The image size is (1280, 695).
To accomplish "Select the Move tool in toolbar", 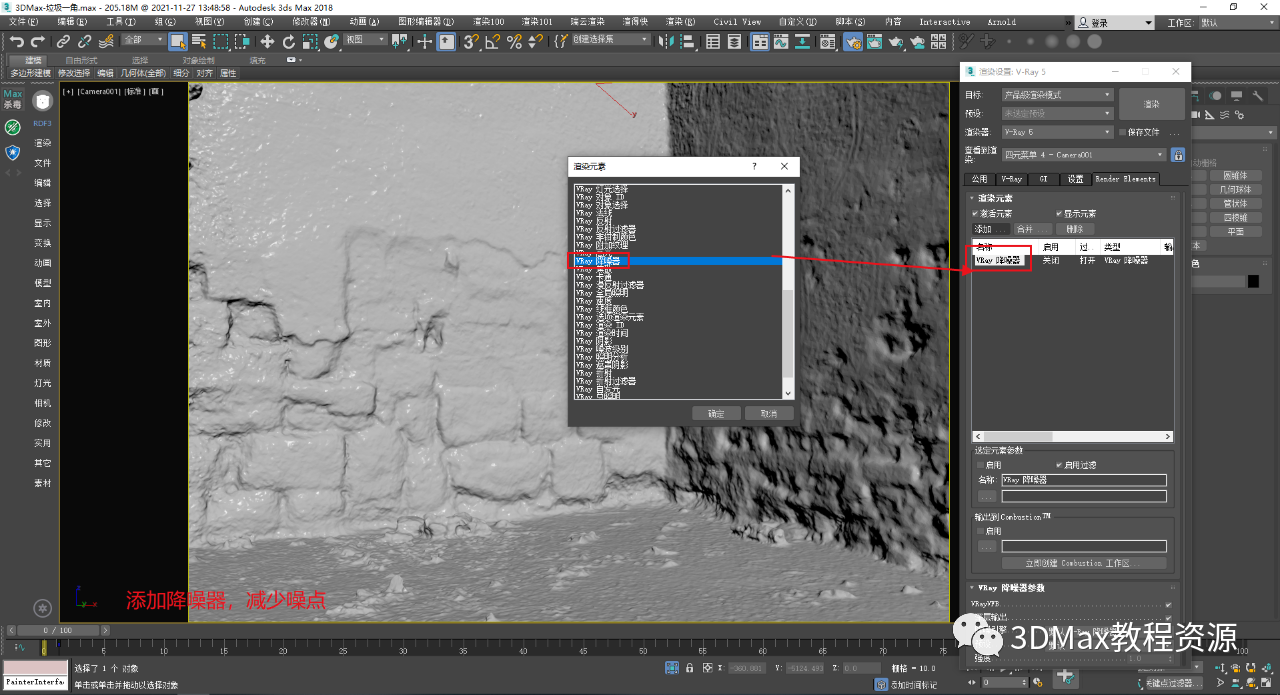I will click(267, 41).
